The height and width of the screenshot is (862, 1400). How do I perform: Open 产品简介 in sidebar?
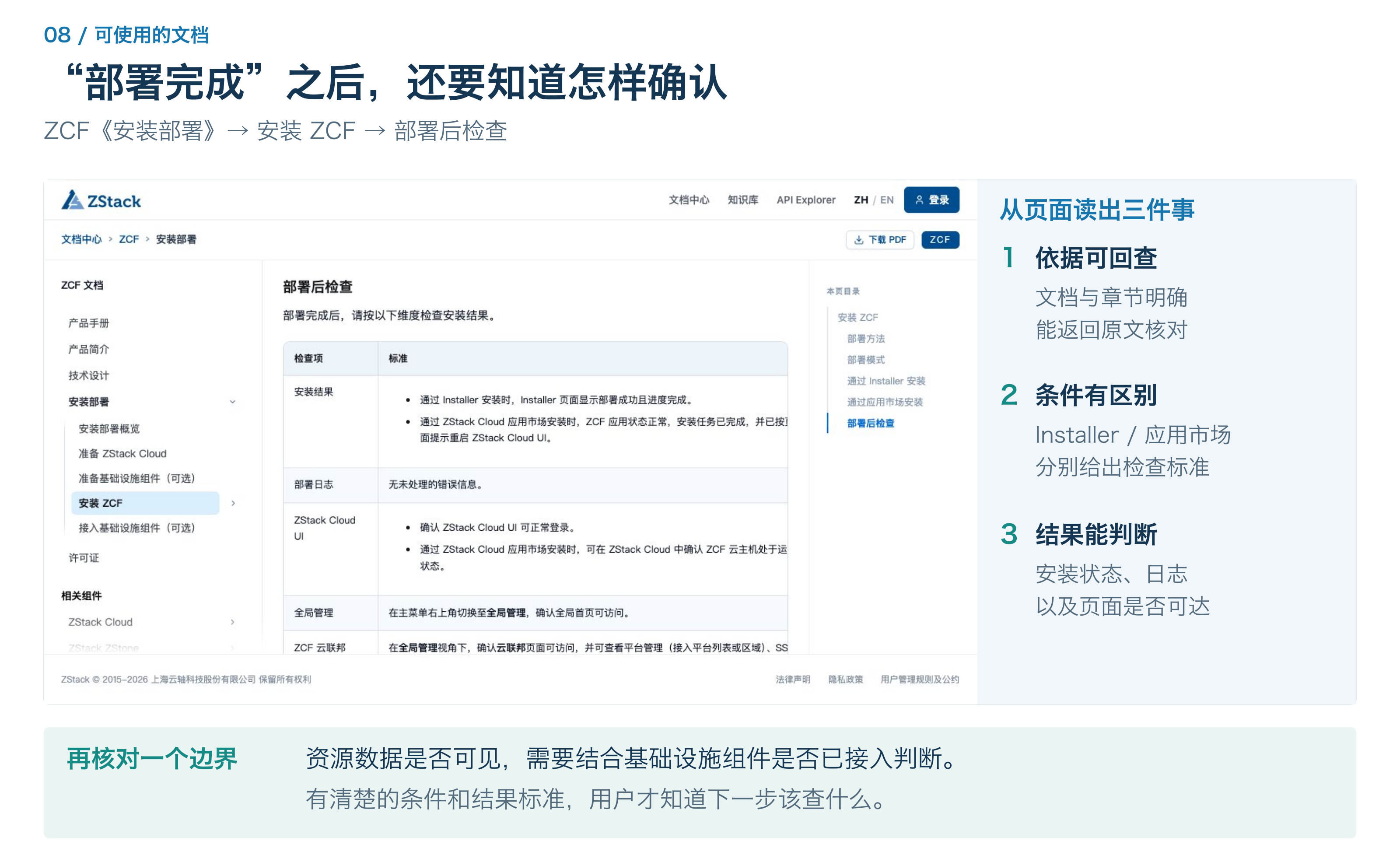click(x=88, y=350)
